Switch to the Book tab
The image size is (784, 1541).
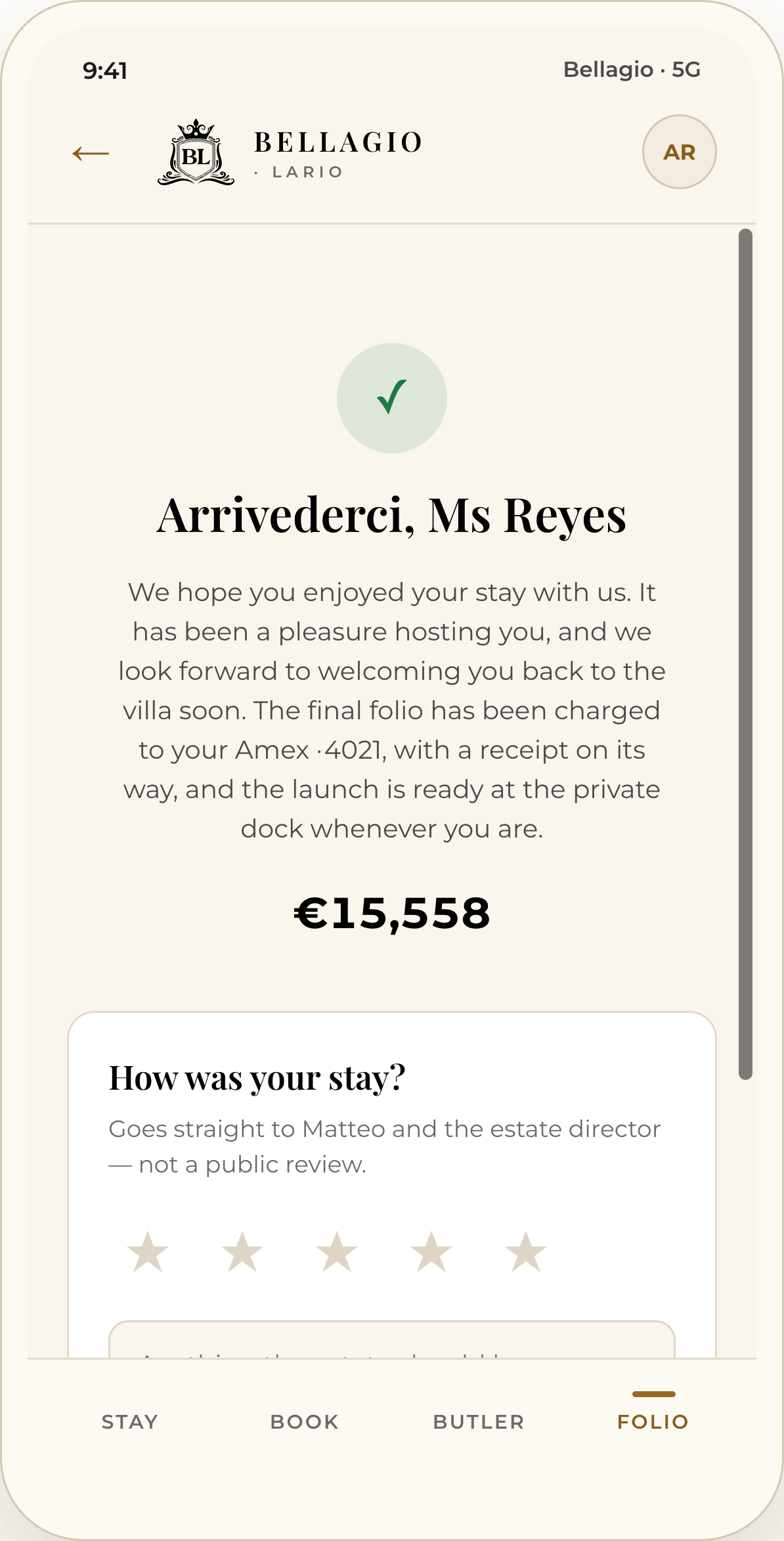305,1421
